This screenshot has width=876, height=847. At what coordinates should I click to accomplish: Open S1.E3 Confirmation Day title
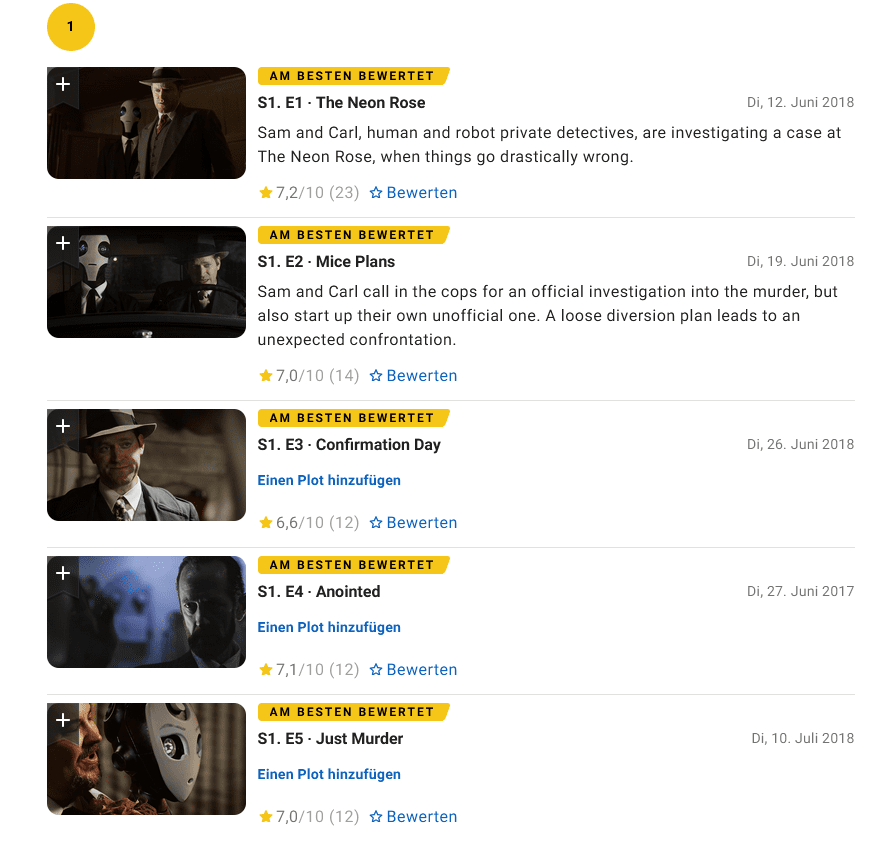pos(349,445)
